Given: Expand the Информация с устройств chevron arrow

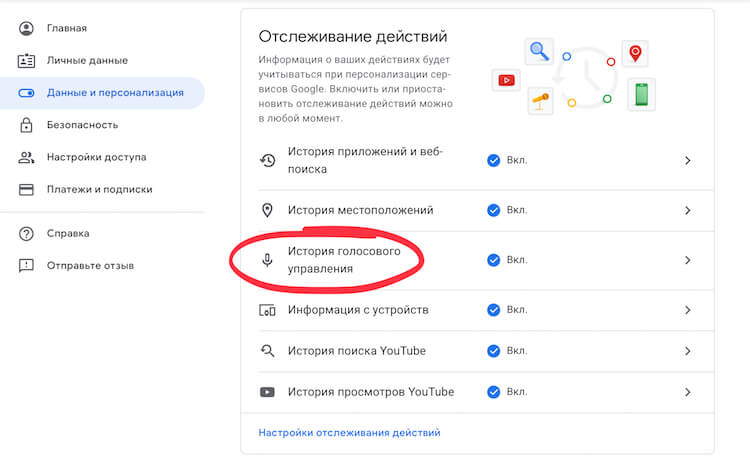Looking at the screenshot, I should 687,310.
